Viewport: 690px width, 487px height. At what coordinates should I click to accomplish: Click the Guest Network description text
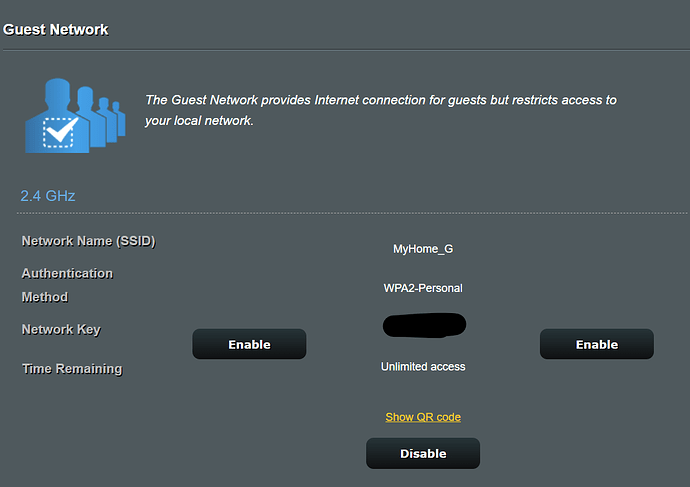click(381, 110)
